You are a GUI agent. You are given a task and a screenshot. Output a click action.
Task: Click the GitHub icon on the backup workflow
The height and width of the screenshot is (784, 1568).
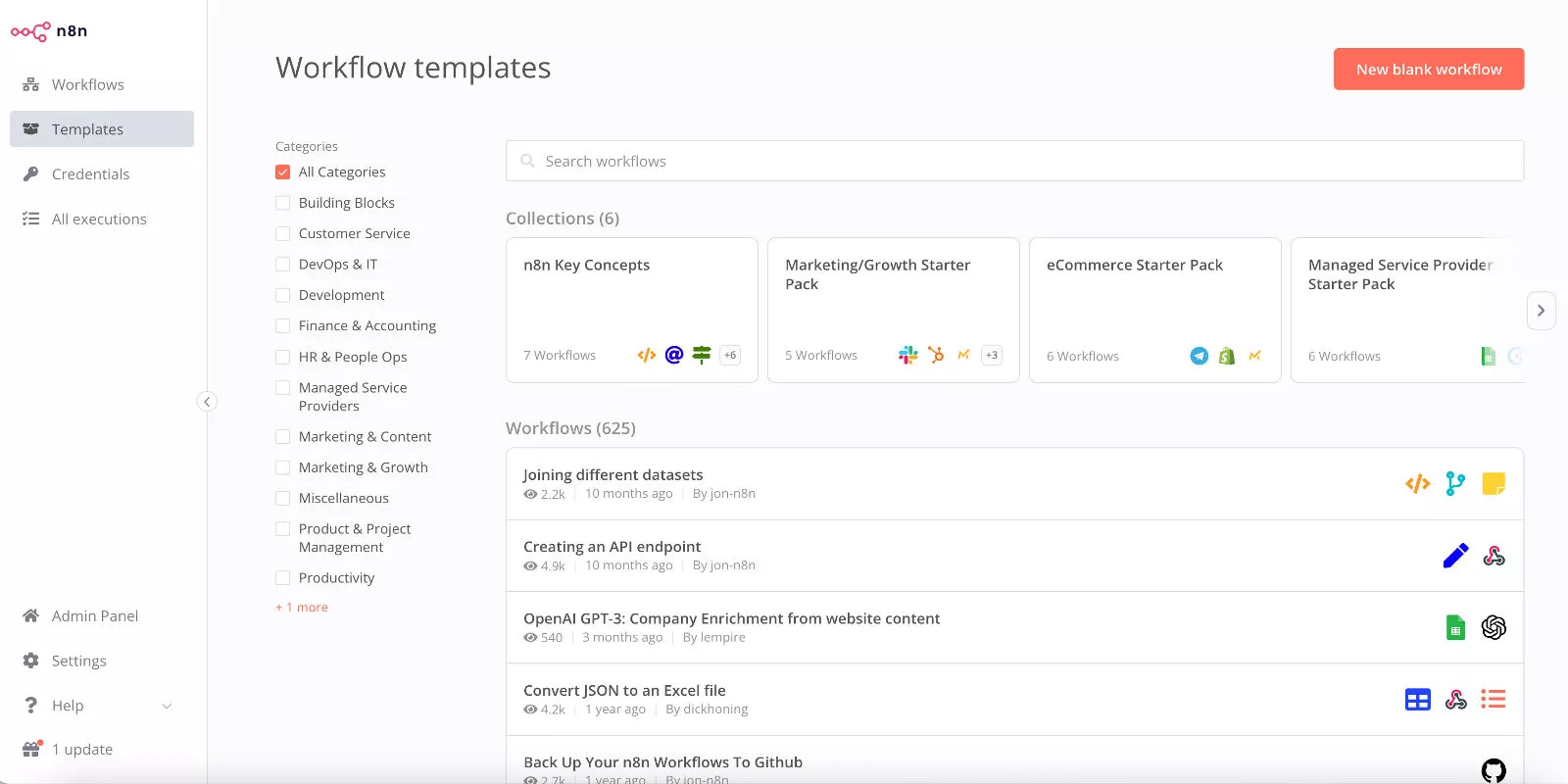pos(1493,770)
